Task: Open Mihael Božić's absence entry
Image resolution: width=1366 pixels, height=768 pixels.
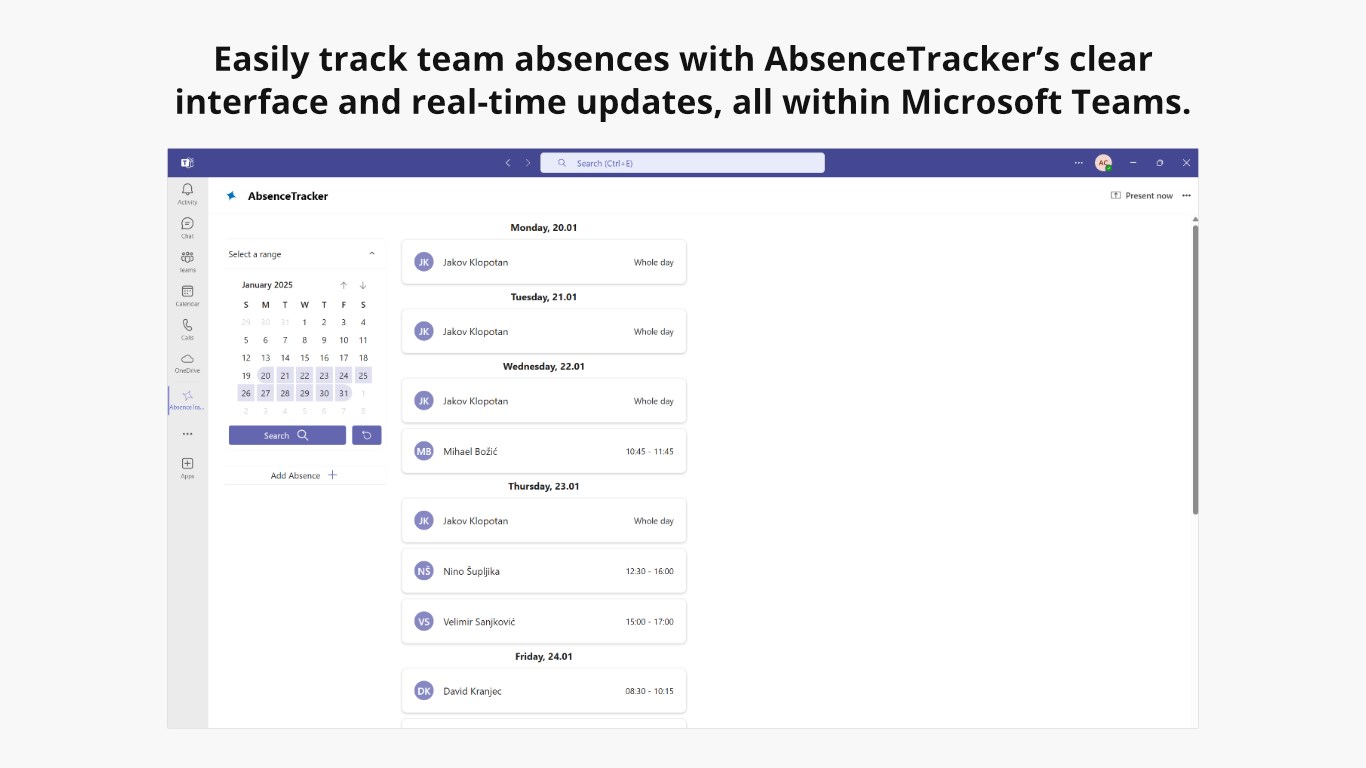Action: (544, 451)
